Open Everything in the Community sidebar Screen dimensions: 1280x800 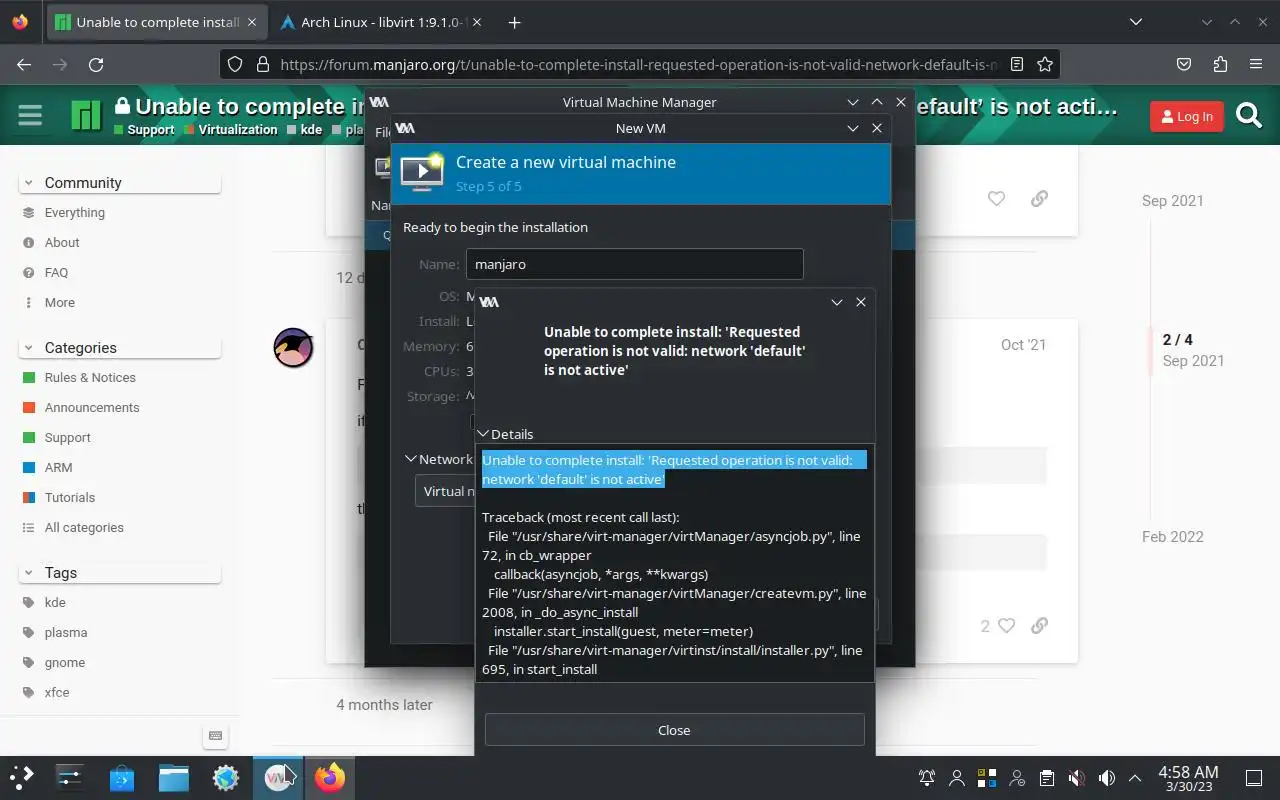[x=74, y=212]
